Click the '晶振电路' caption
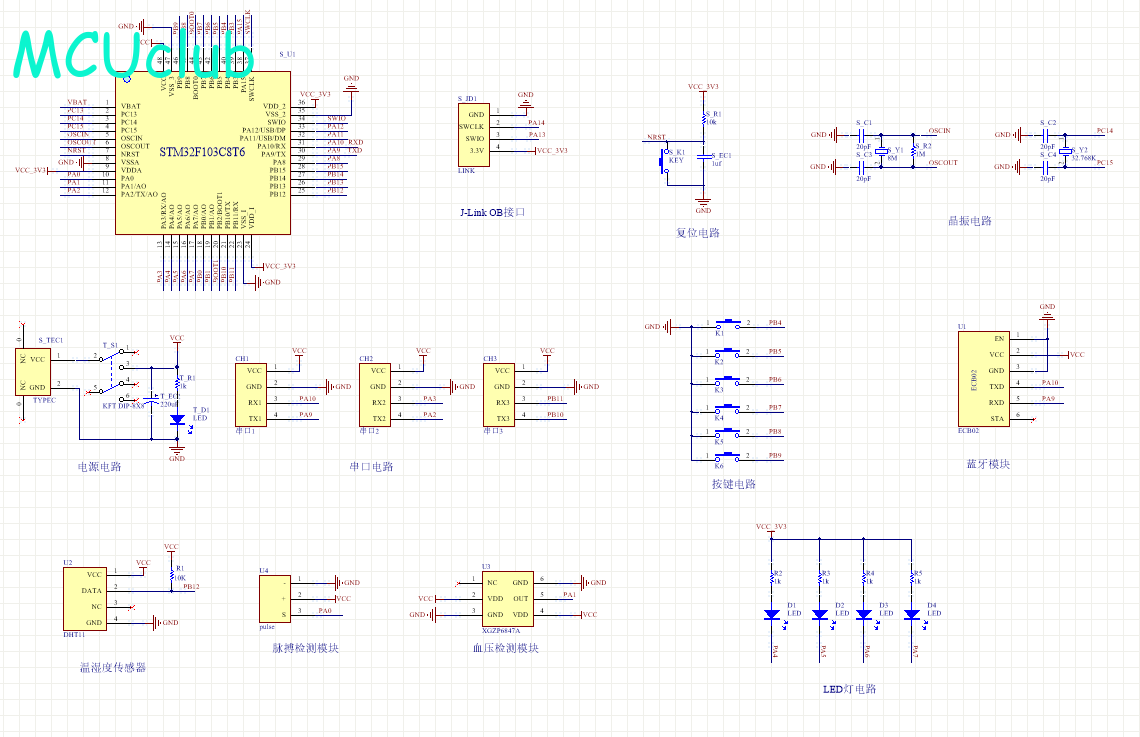The image size is (1140, 737). coord(970,220)
